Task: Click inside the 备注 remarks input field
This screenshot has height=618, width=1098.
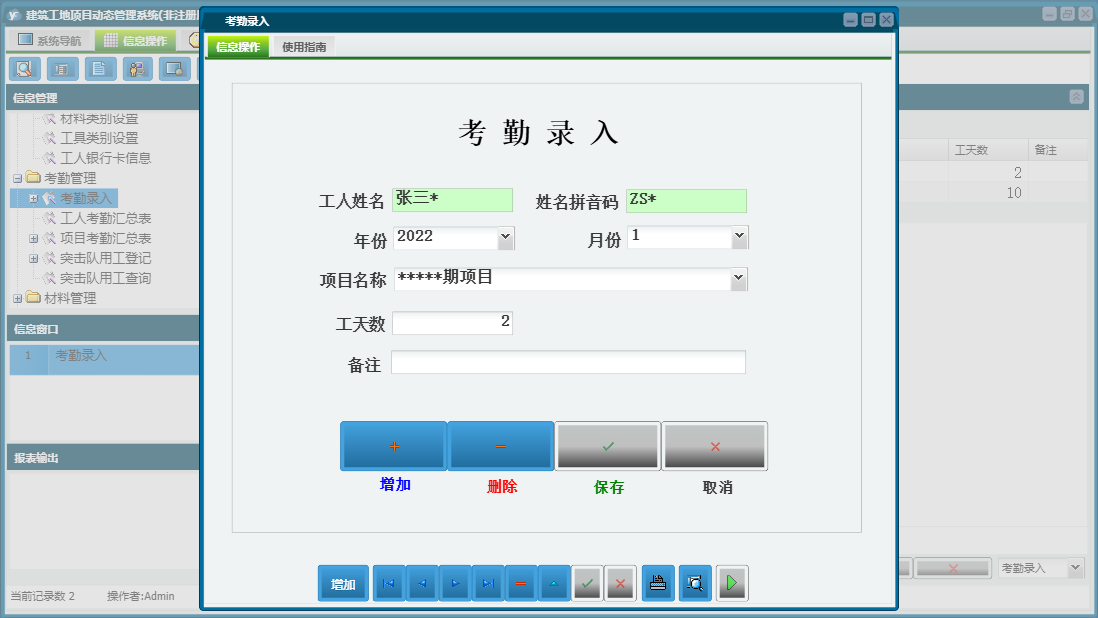Action: (x=568, y=363)
